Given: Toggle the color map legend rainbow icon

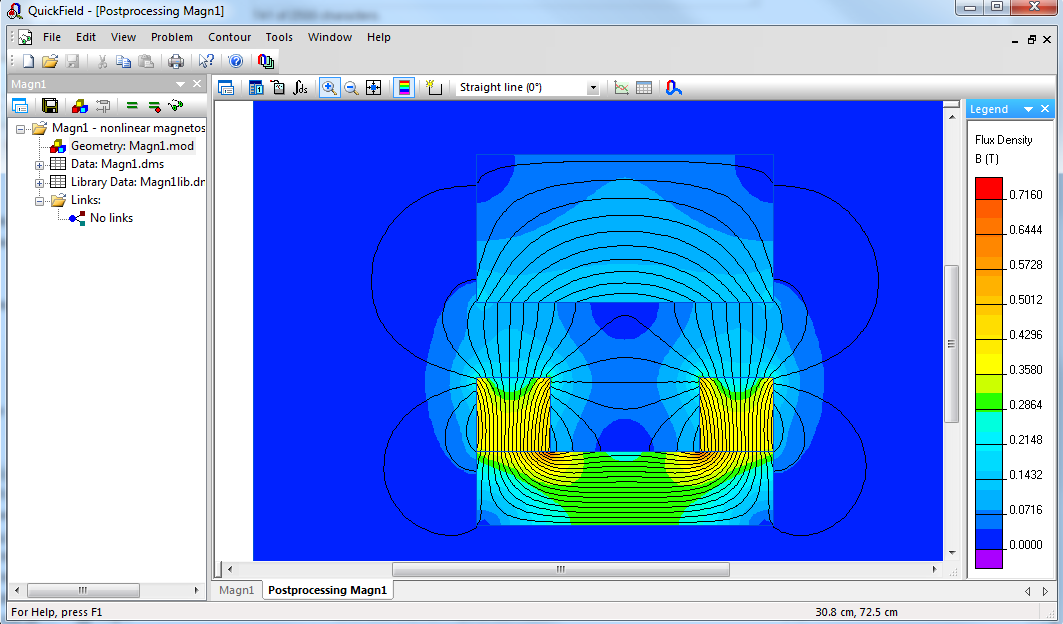Looking at the screenshot, I should coord(404,87).
